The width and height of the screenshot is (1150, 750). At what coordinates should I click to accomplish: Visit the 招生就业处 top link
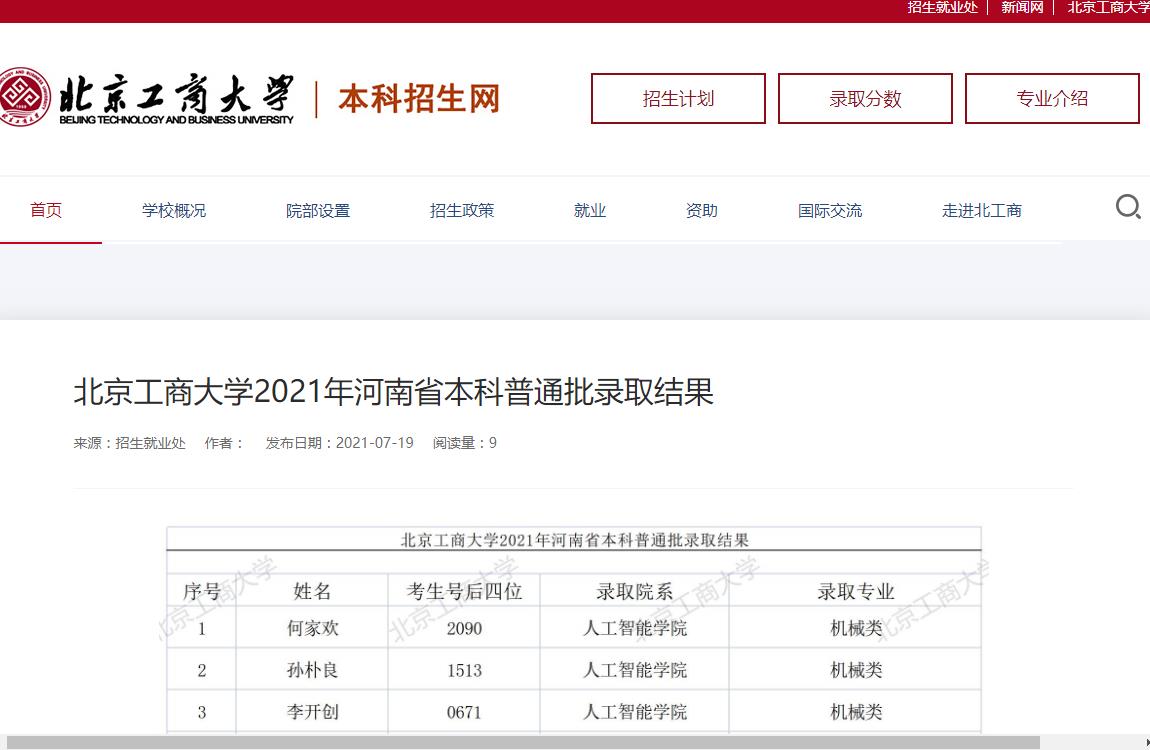tap(942, 7)
